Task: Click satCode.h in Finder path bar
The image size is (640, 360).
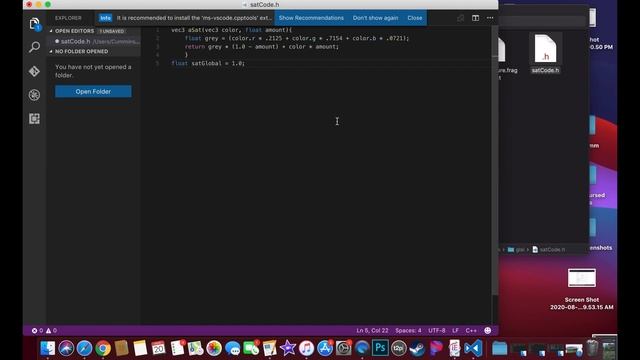Action: click(549, 249)
